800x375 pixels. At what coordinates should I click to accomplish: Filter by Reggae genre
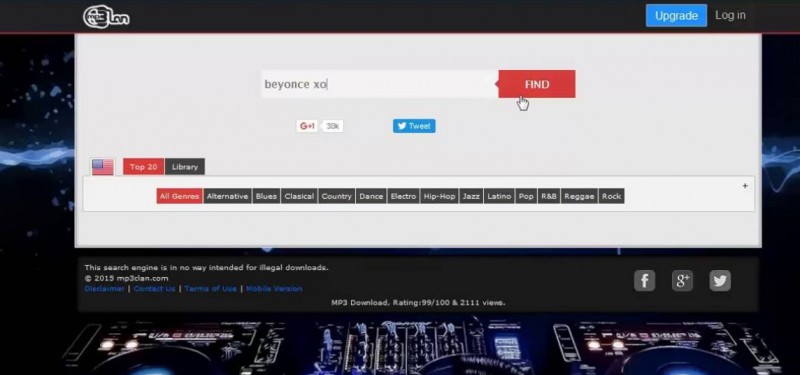click(x=580, y=196)
